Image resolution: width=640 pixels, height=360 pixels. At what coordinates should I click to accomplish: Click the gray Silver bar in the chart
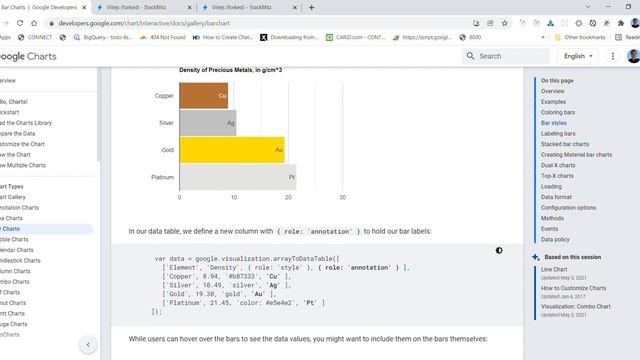click(x=208, y=123)
